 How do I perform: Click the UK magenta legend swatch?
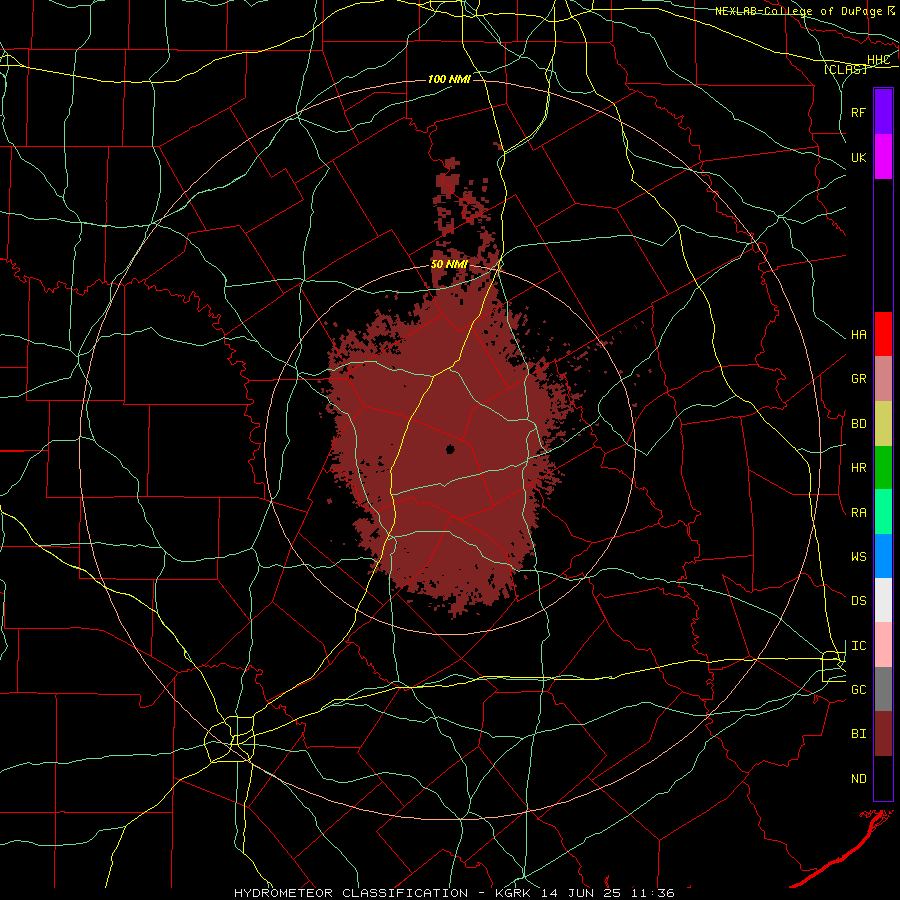point(883,157)
